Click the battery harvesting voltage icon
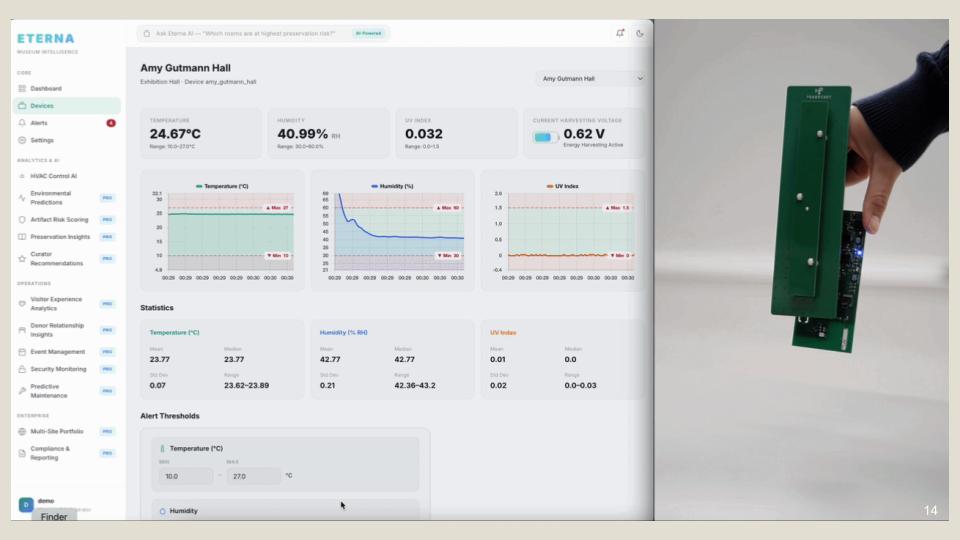The image size is (960, 540). pyautogui.click(x=544, y=137)
